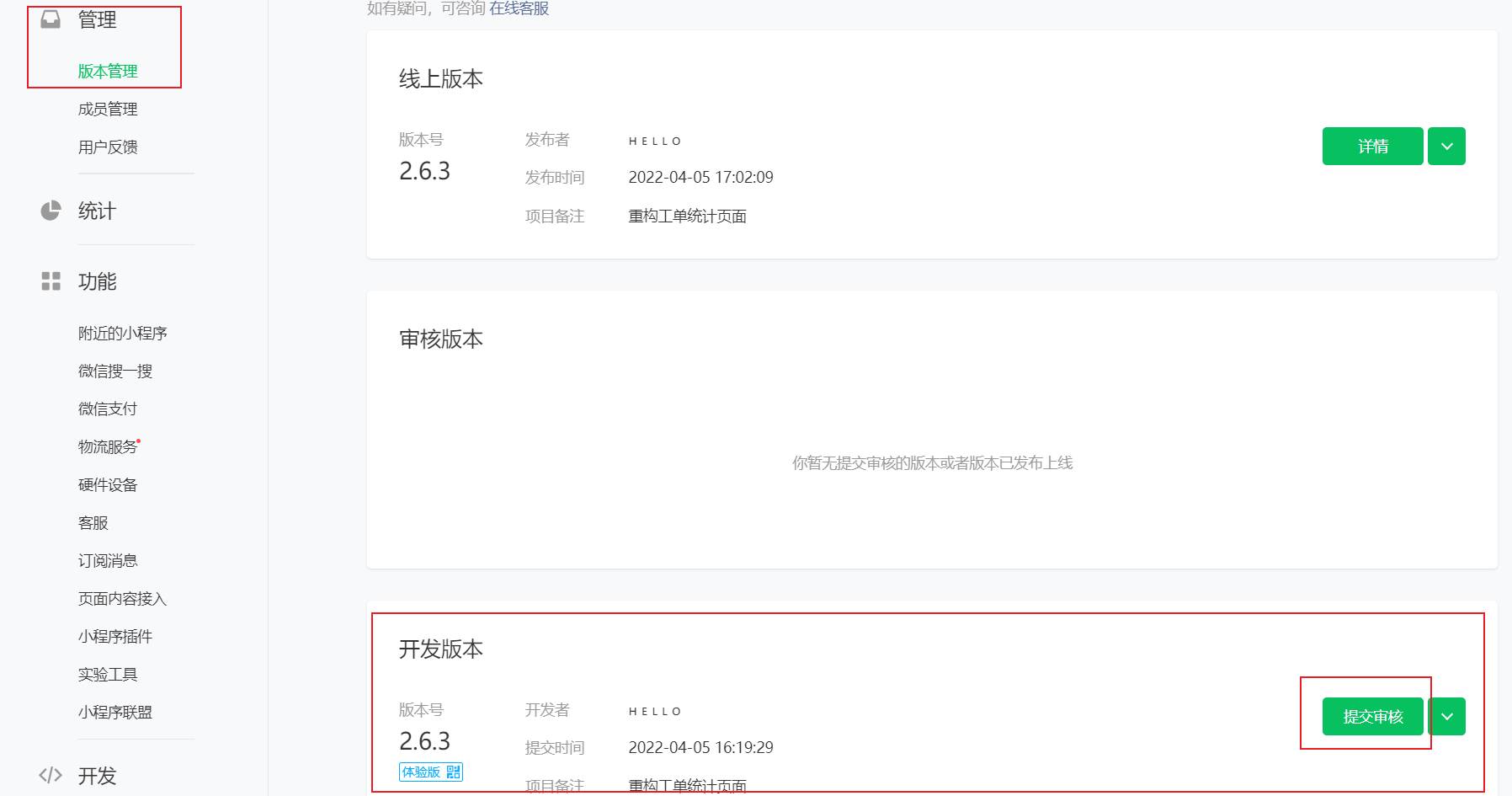Click the 开发 code icon at sidebar bottom
This screenshot has height=796, width=1512.
(50, 775)
